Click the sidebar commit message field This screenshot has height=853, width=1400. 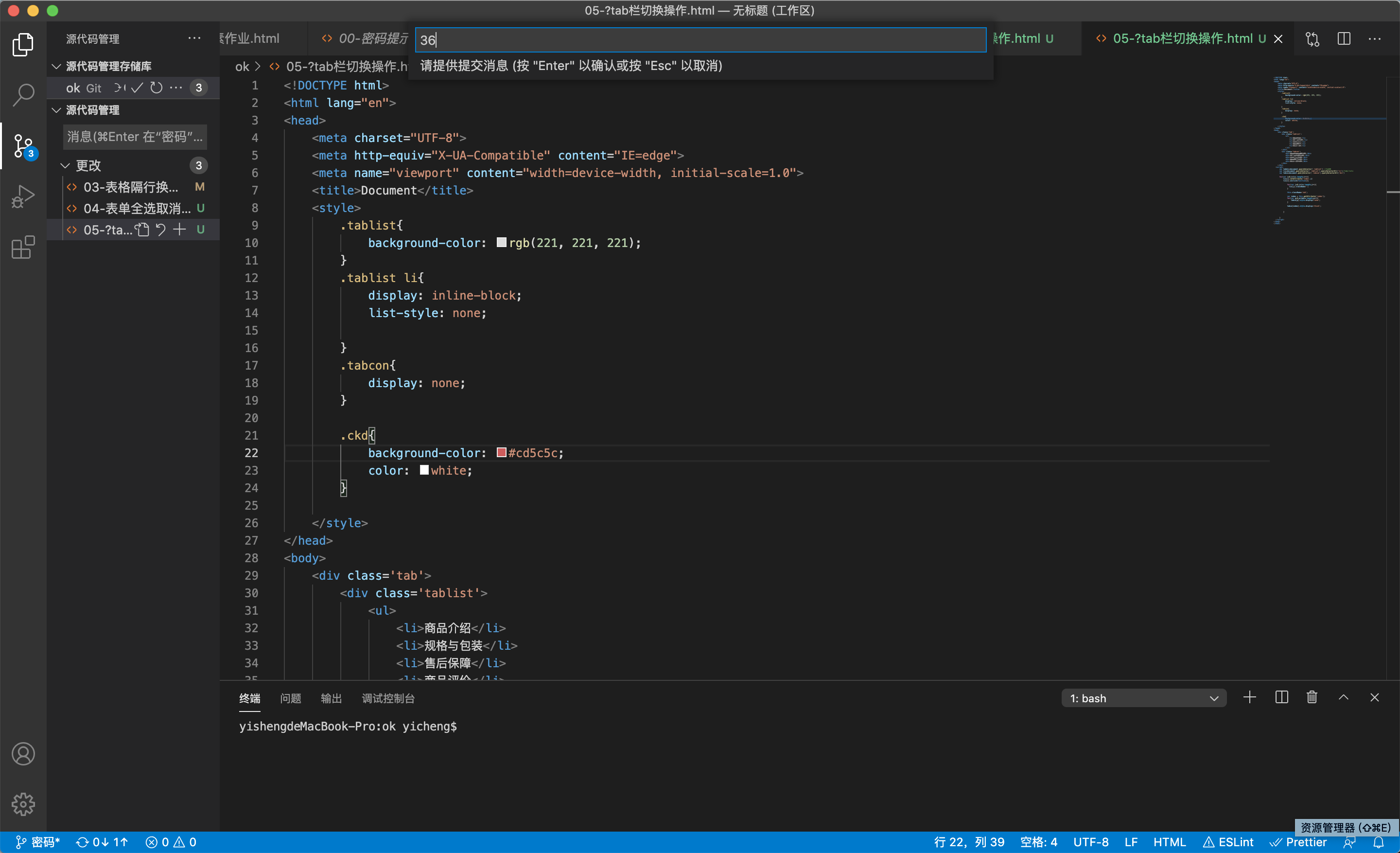coord(135,137)
